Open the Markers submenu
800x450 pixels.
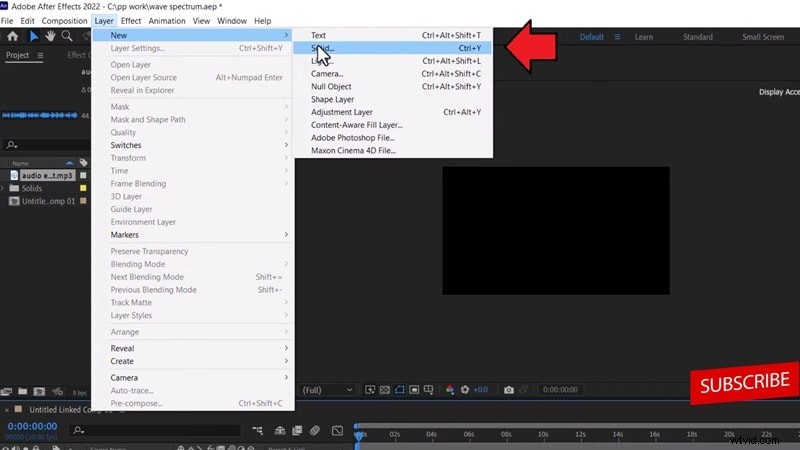coord(193,235)
